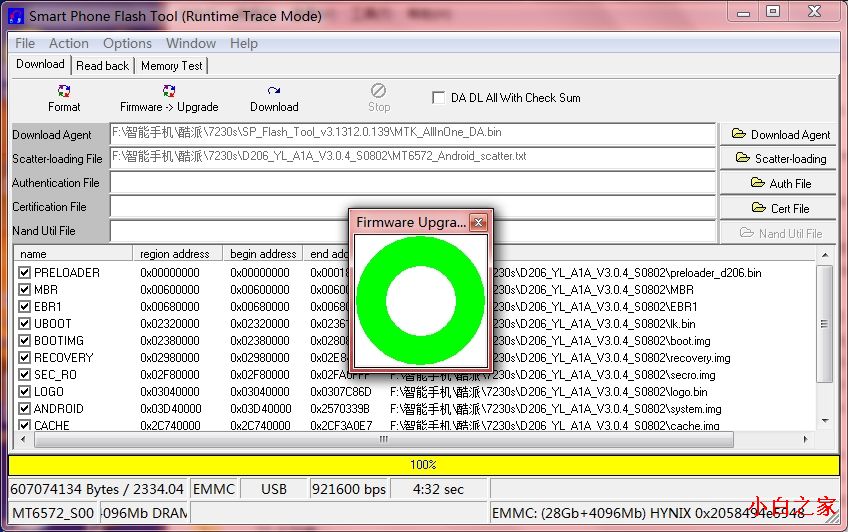This screenshot has width=848, height=532.
Task: Click the 0x2570339B end address value
Action: pyautogui.click(x=340, y=409)
